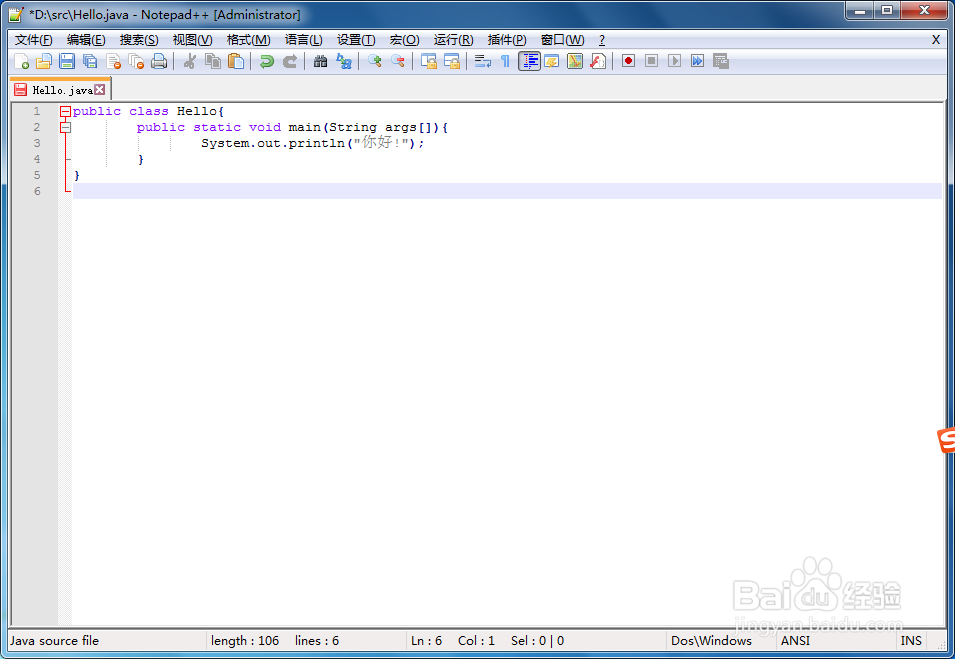Open the document map icon
This screenshot has height=659, width=955.
[575, 62]
